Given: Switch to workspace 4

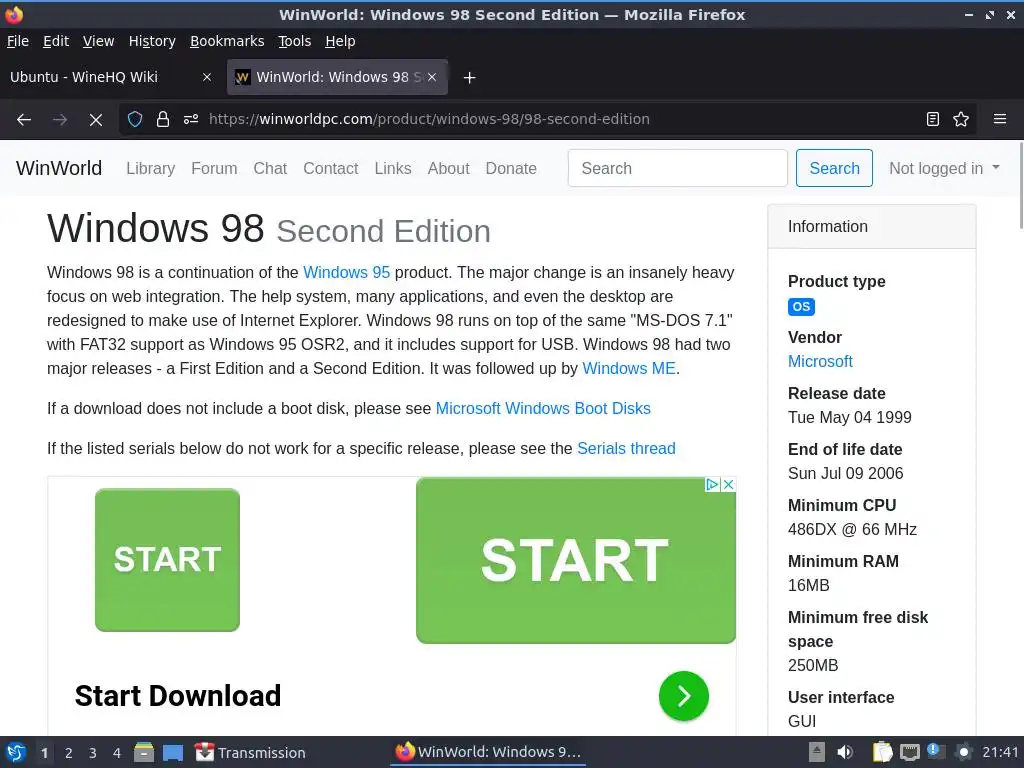Looking at the screenshot, I should 117,753.
